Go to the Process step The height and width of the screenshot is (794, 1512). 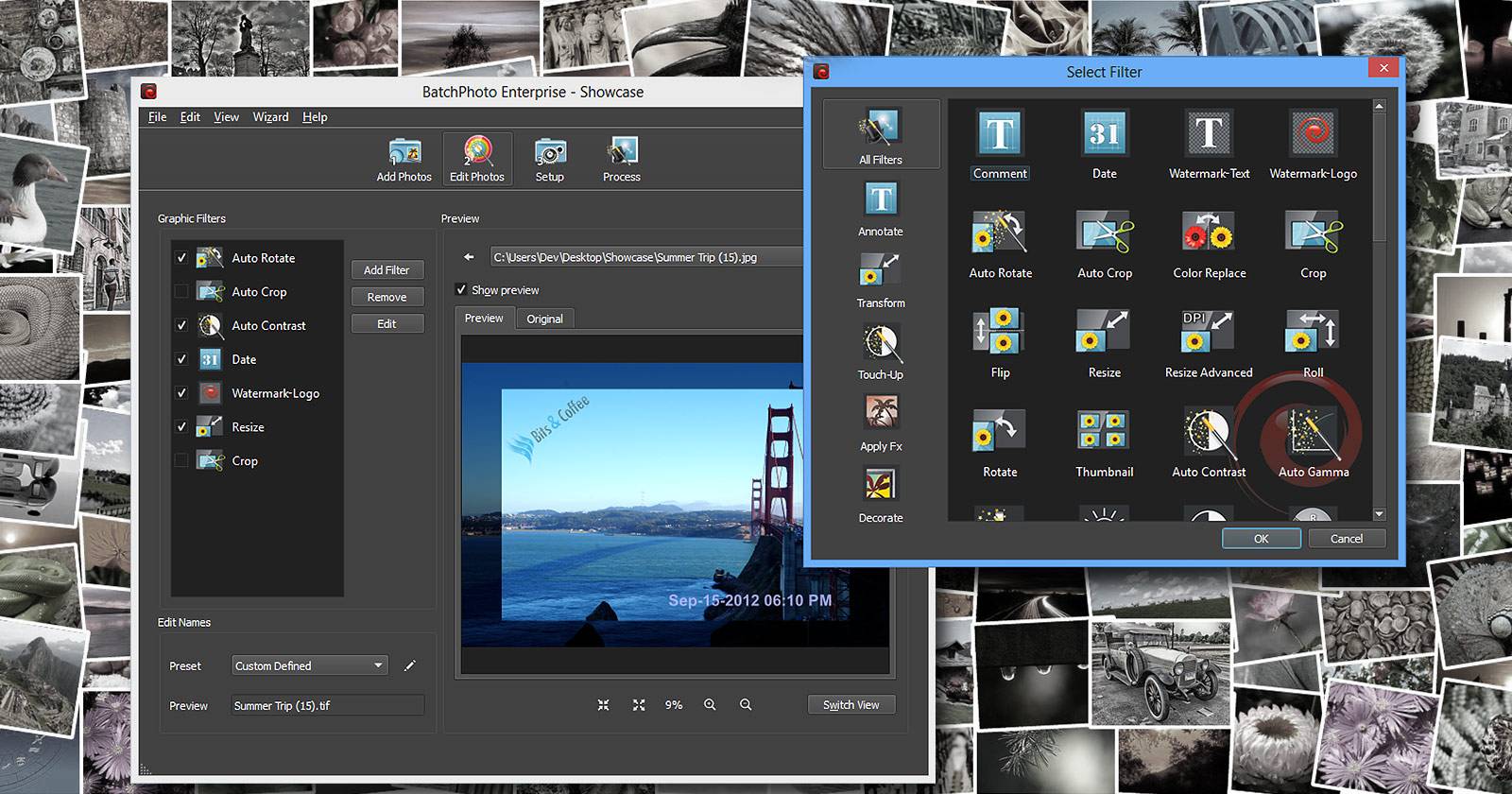622,159
